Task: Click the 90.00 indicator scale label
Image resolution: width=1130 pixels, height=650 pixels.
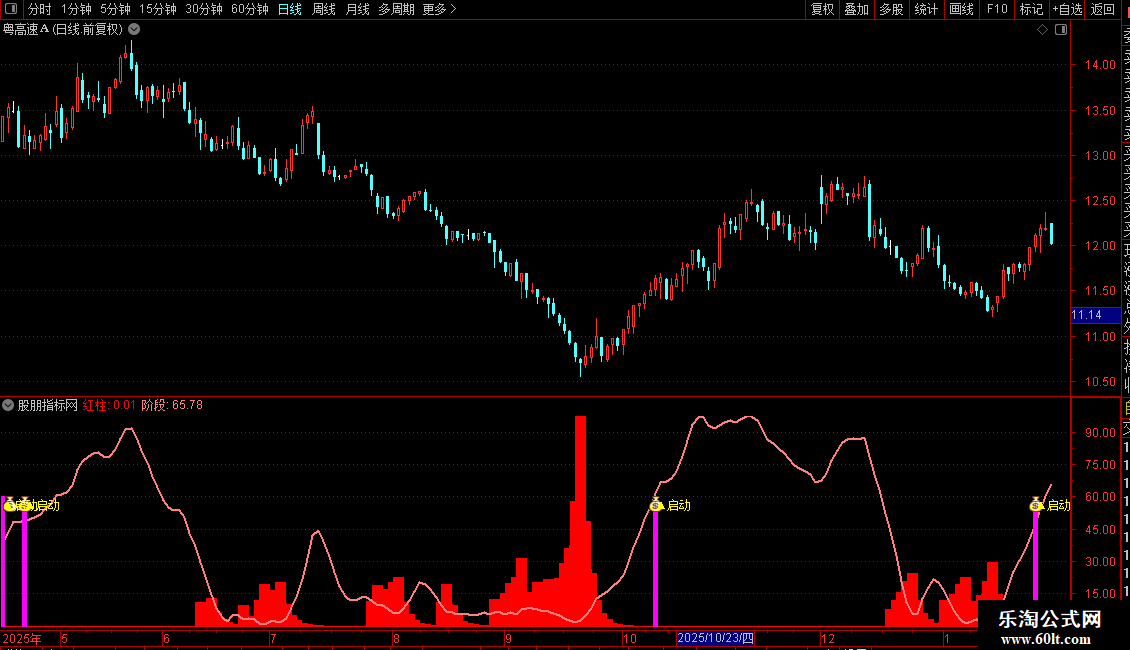Action: pos(1100,432)
